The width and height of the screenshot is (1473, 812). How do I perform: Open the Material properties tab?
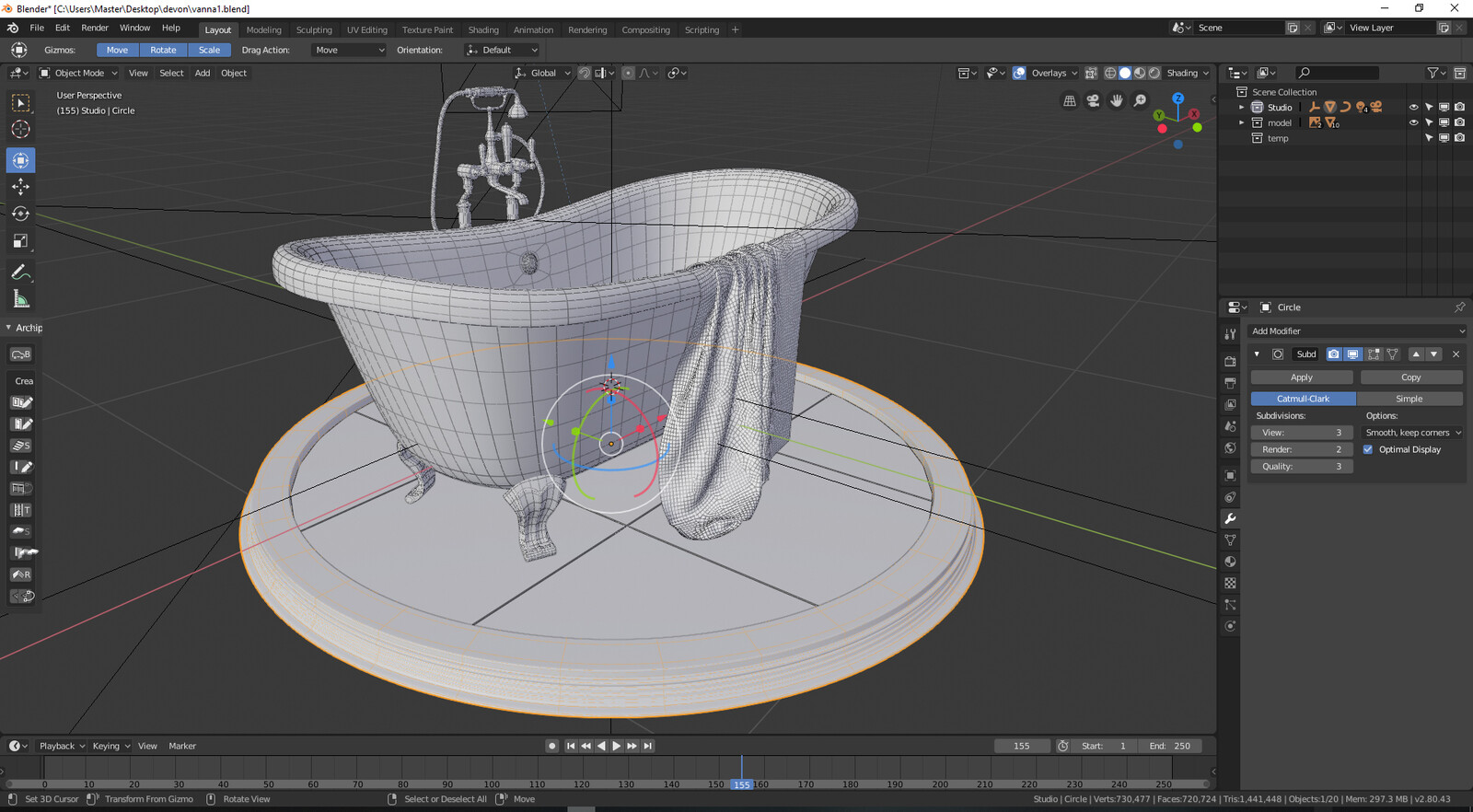(1230, 562)
